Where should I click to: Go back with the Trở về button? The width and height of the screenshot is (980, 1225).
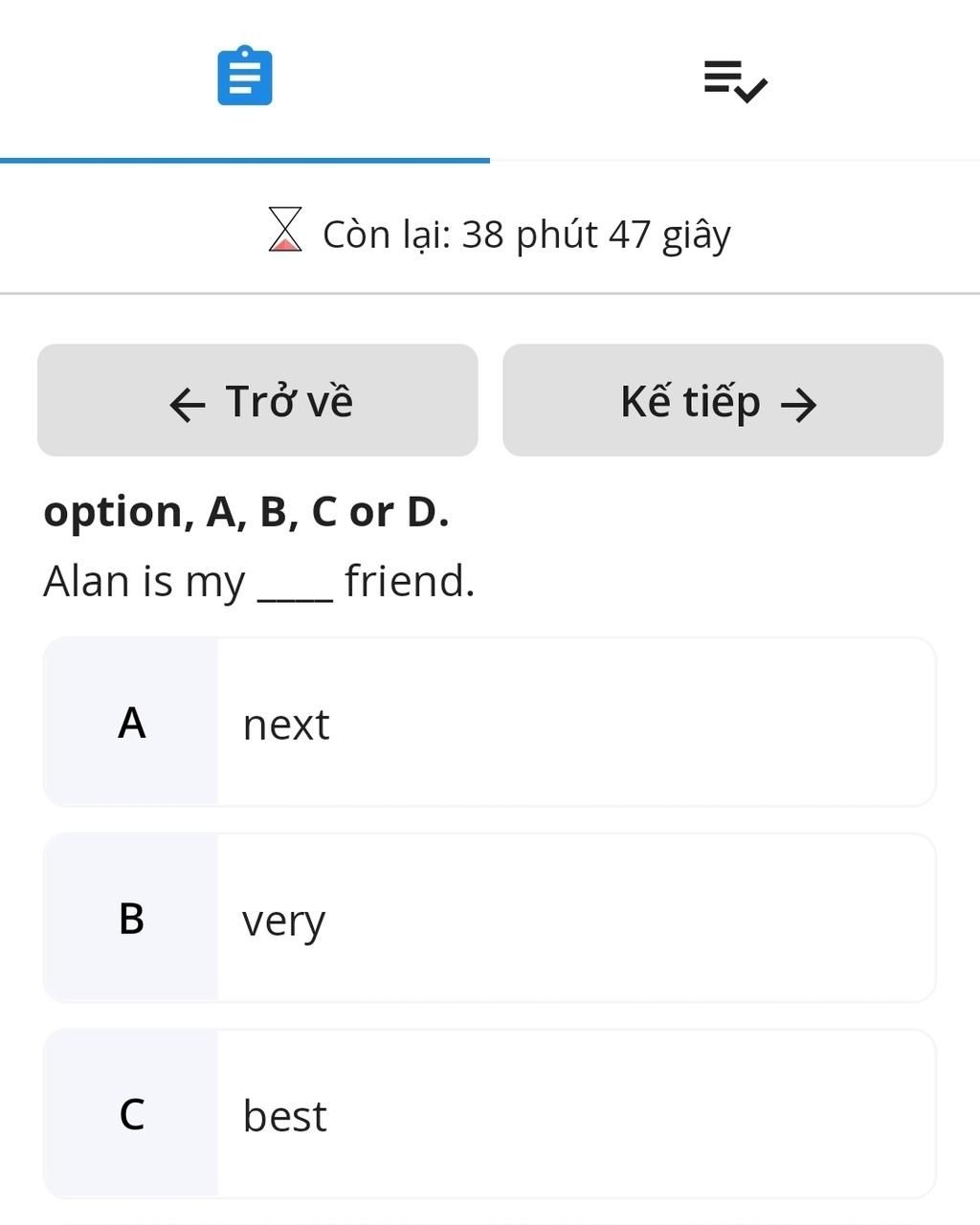point(257,400)
